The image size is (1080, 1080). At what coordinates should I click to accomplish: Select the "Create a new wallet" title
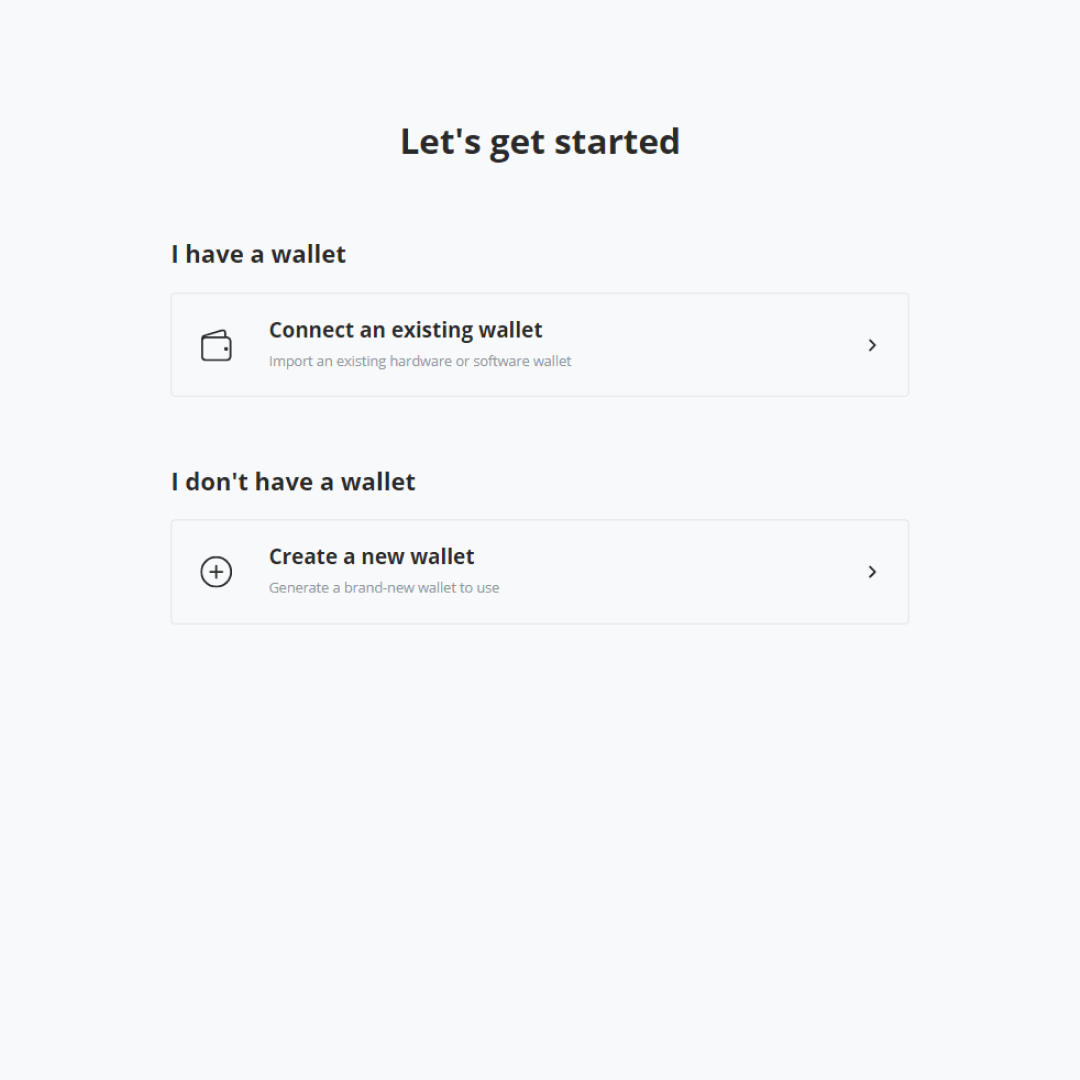tap(371, 557)
